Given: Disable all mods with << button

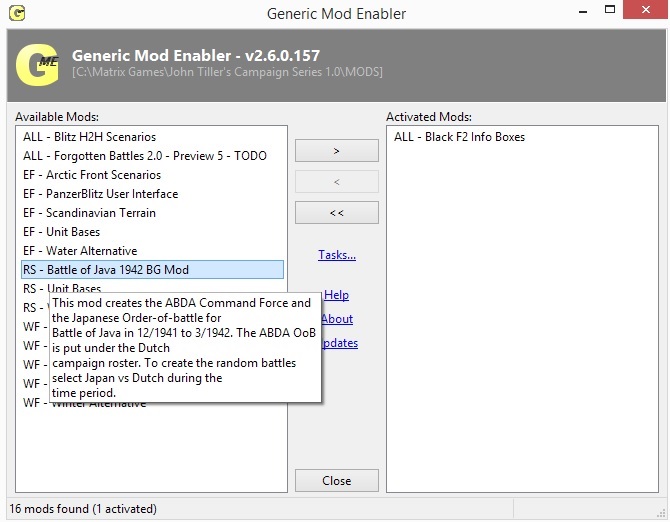Looking at the screenshot, I should (x=336, y=212).
